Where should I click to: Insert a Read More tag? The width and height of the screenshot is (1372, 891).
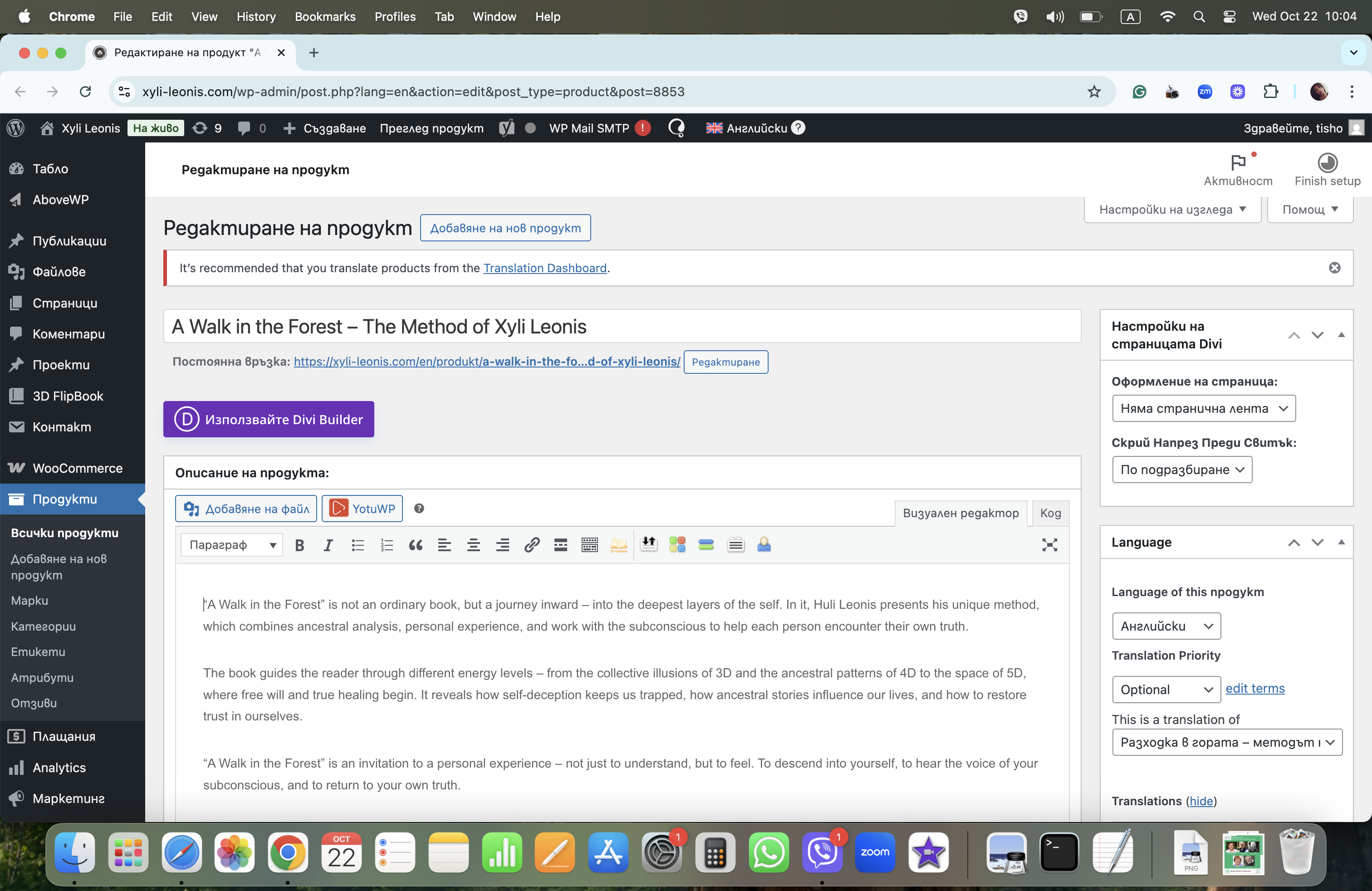coord(560,545)
